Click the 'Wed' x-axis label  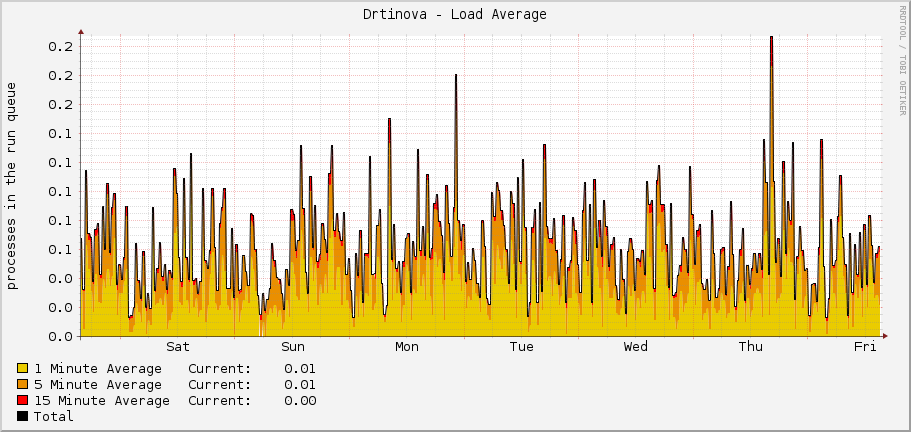point(636,347)
